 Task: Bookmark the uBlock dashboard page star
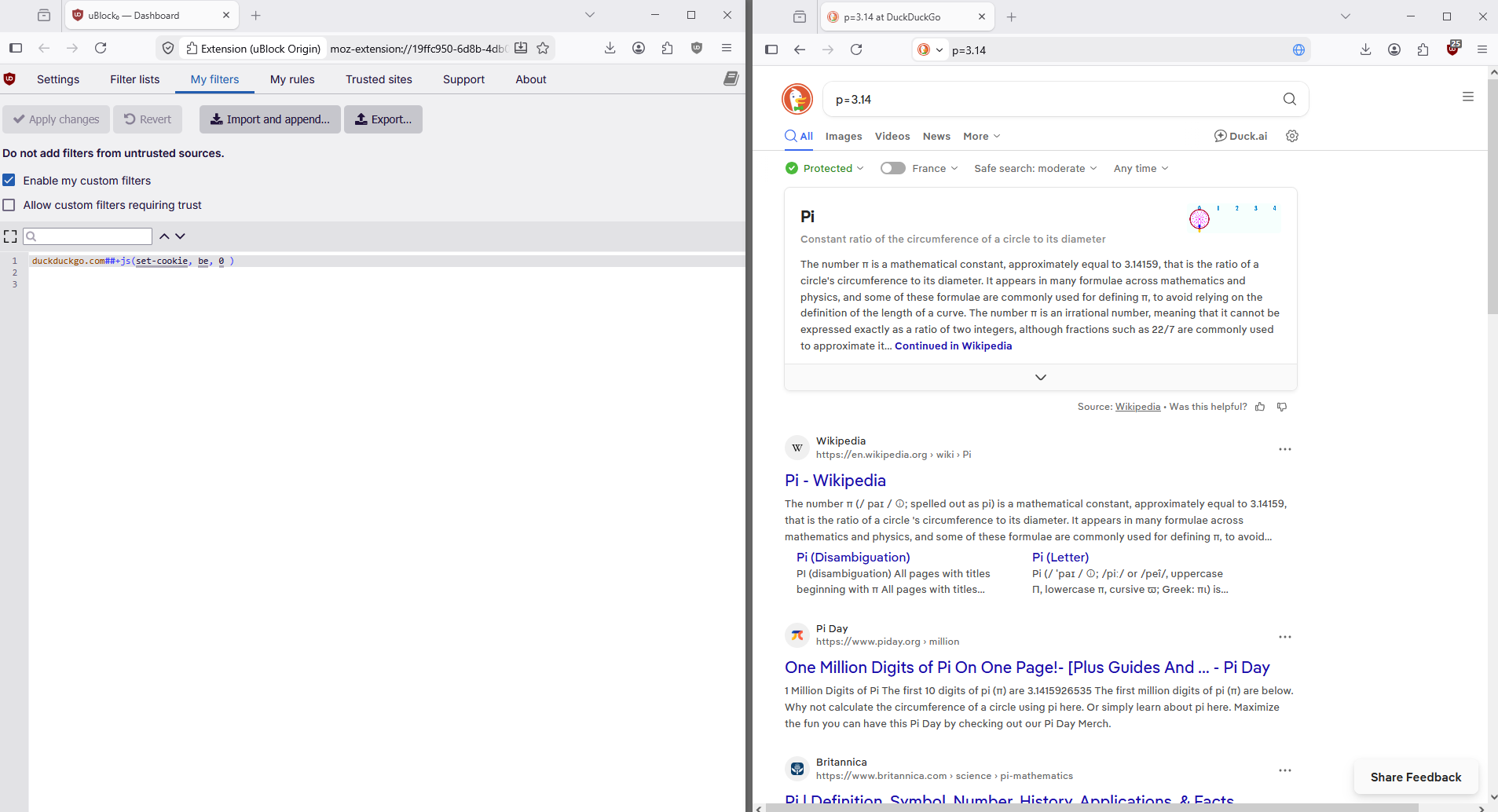coord(543,48)
